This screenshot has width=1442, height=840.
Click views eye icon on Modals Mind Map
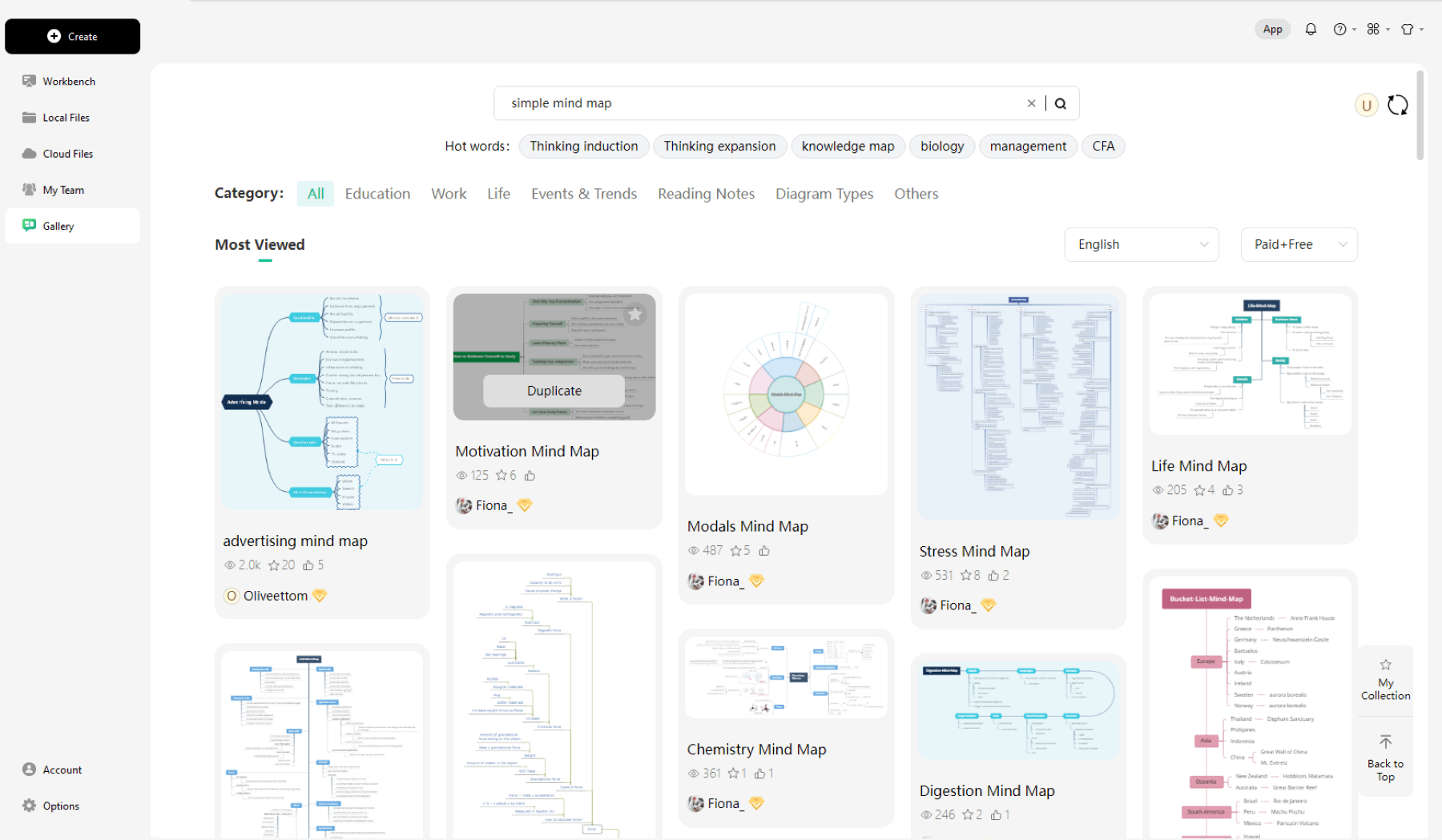pyautogui.click(x=694, y=551)
